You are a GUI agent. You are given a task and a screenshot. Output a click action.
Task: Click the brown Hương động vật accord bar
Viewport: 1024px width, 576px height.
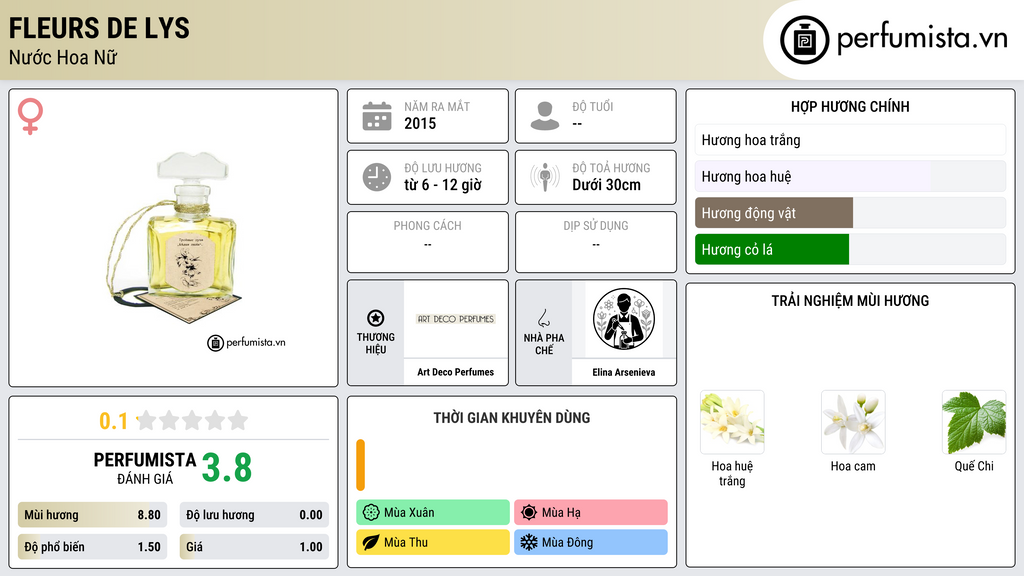[x=774, y=213]
